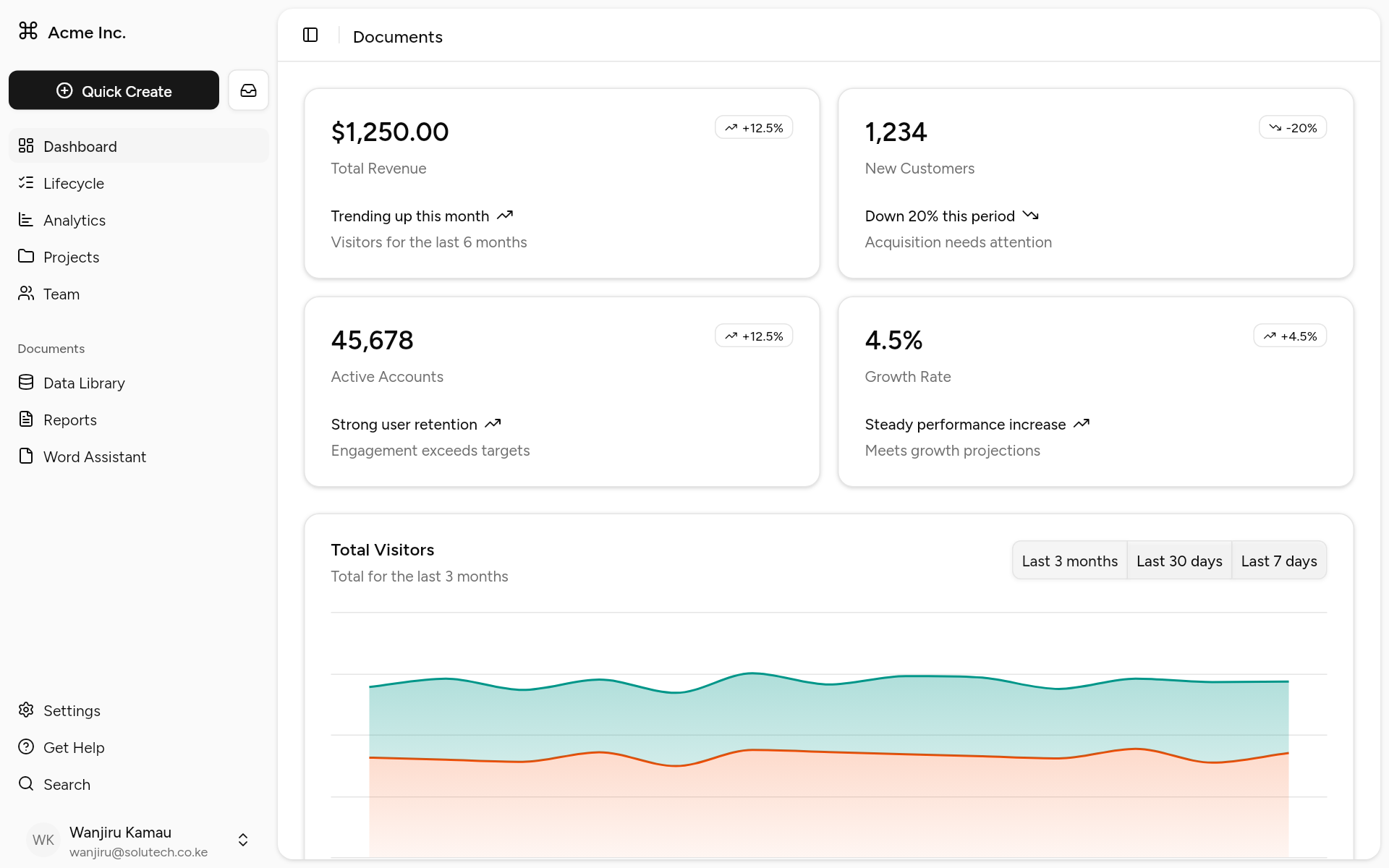Navigate to Projects
Image resolution: width=1389 pixels, height=868 pixels.
pos(139,257)
